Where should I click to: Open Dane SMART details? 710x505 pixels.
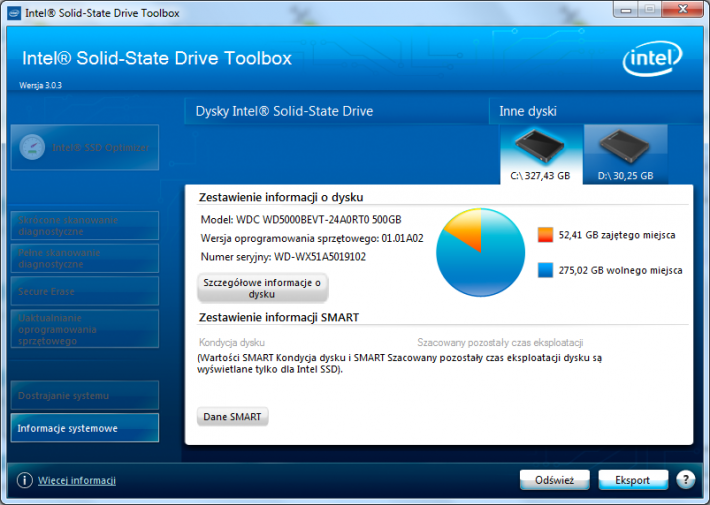tap(232, 417)
